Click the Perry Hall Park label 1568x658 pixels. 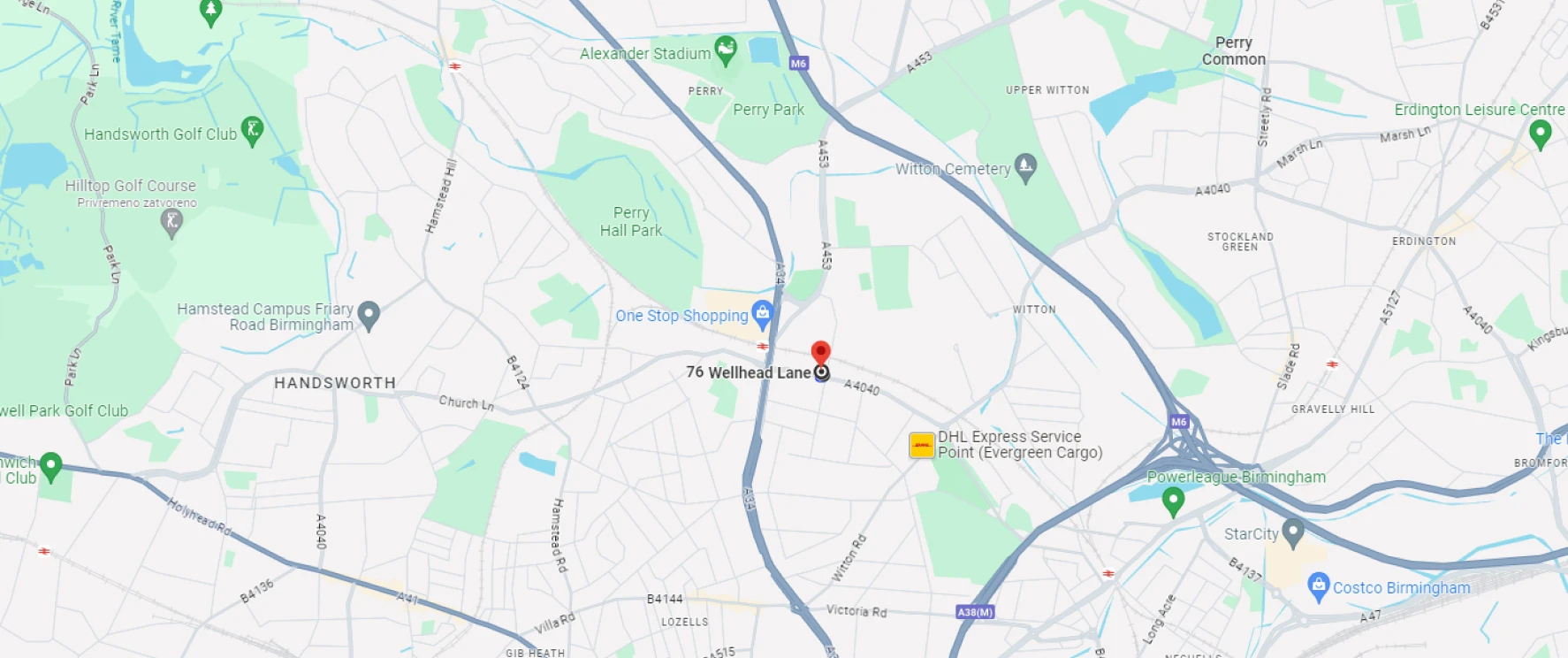(x=631, y=221)
